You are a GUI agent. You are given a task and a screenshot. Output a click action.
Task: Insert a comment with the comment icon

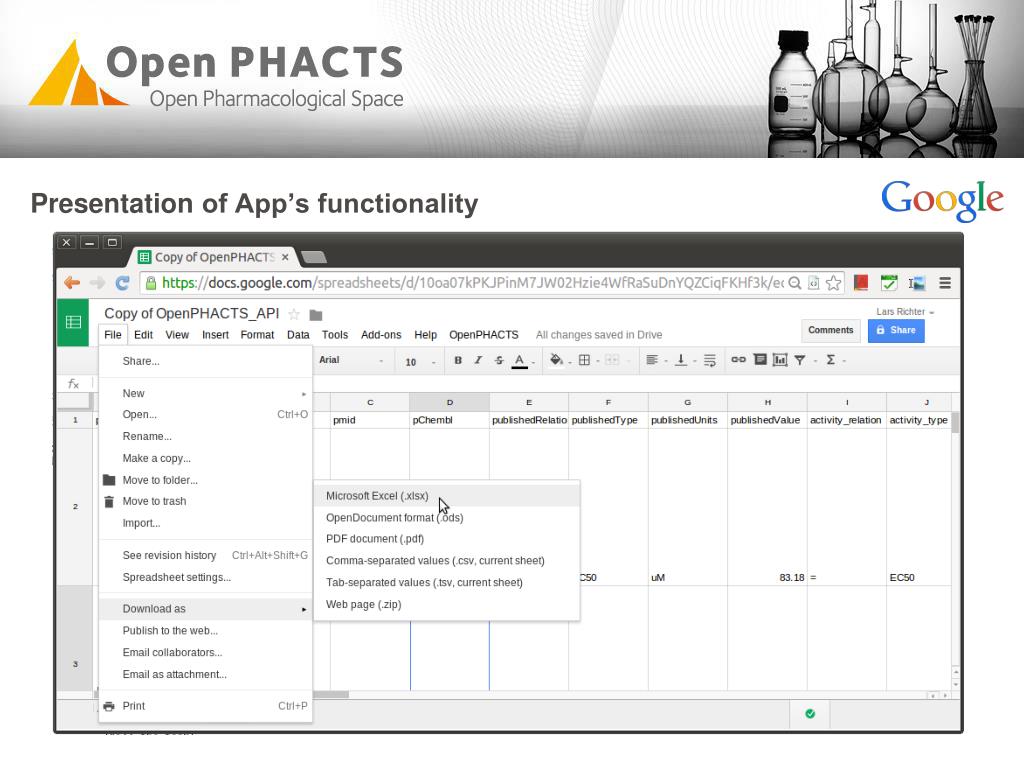pos(760,360)
